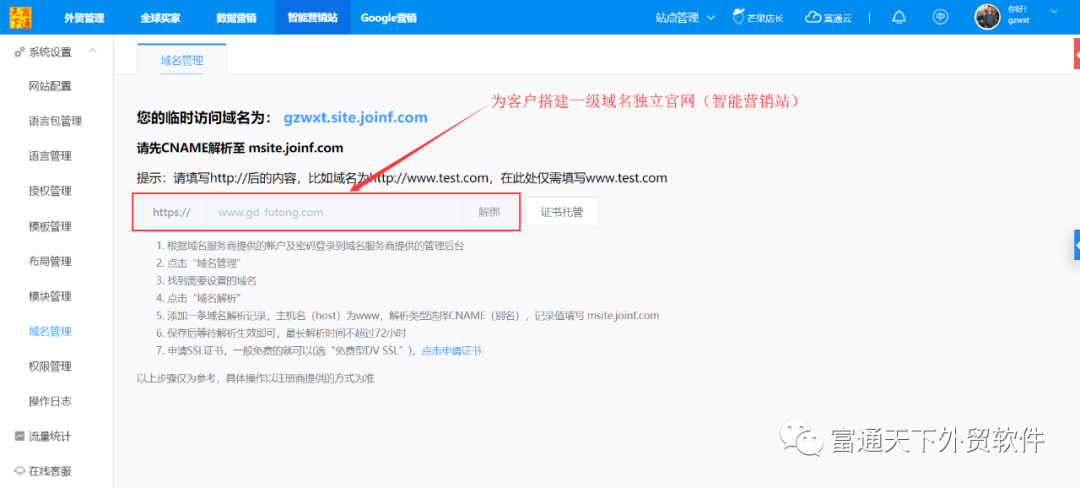Click footnote 以上步骤仅为参考

tap(256, 379)
